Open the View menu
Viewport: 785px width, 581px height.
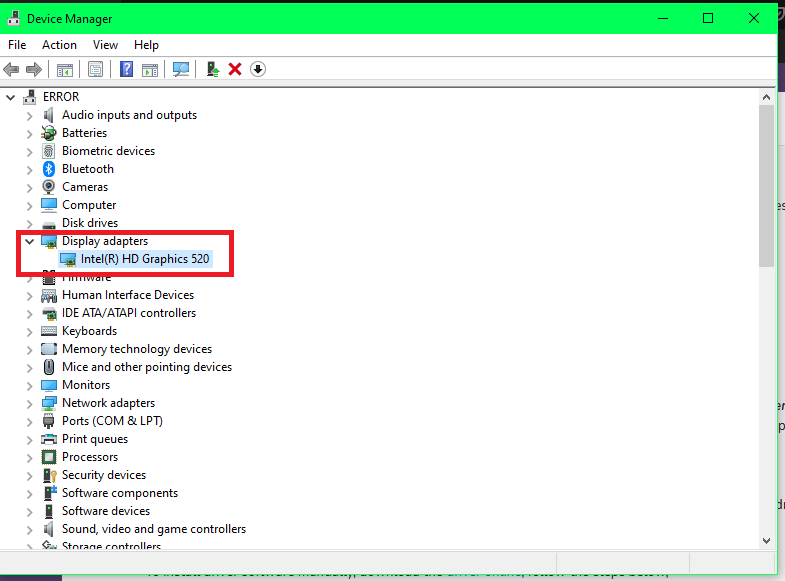click(x=105, y=45)
